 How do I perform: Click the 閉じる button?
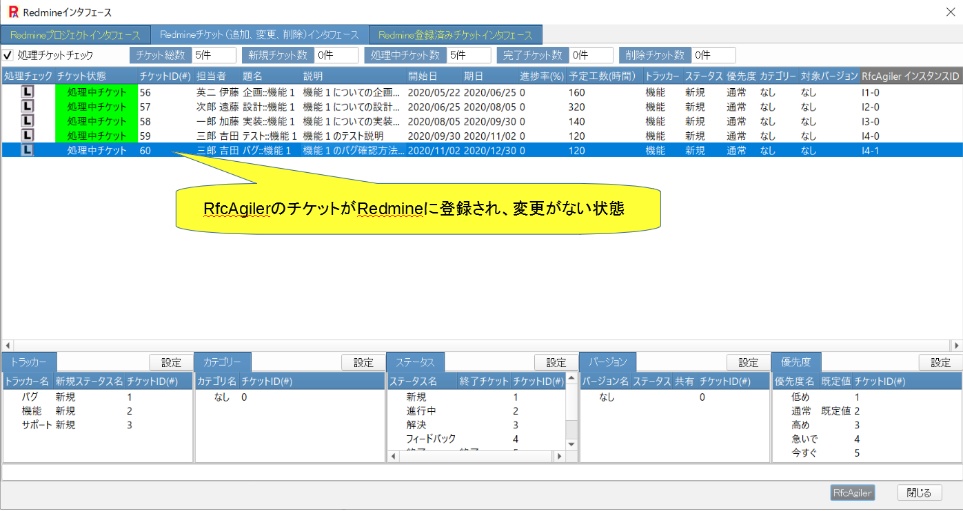919,493
